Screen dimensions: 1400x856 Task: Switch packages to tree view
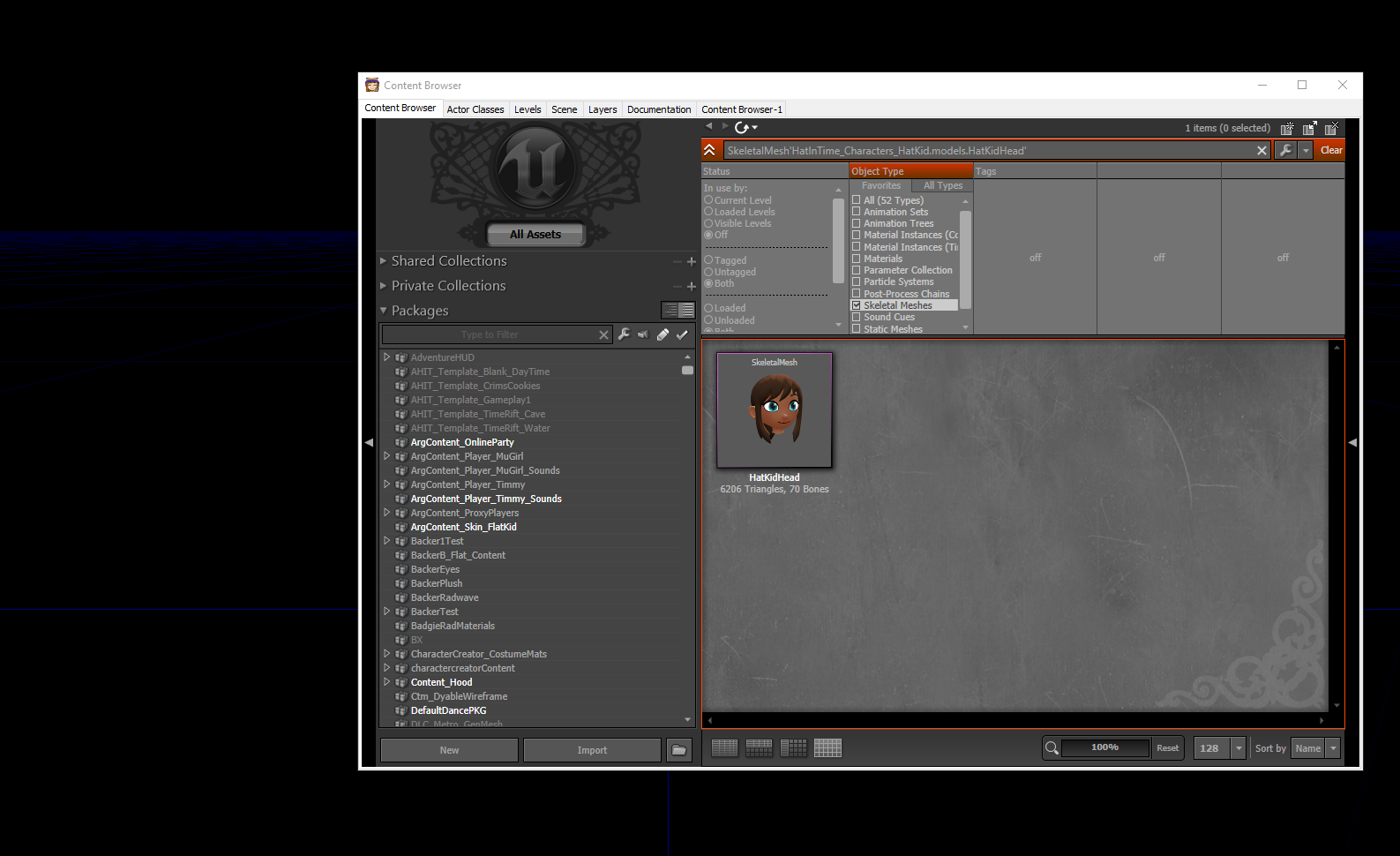click(670, 310)
